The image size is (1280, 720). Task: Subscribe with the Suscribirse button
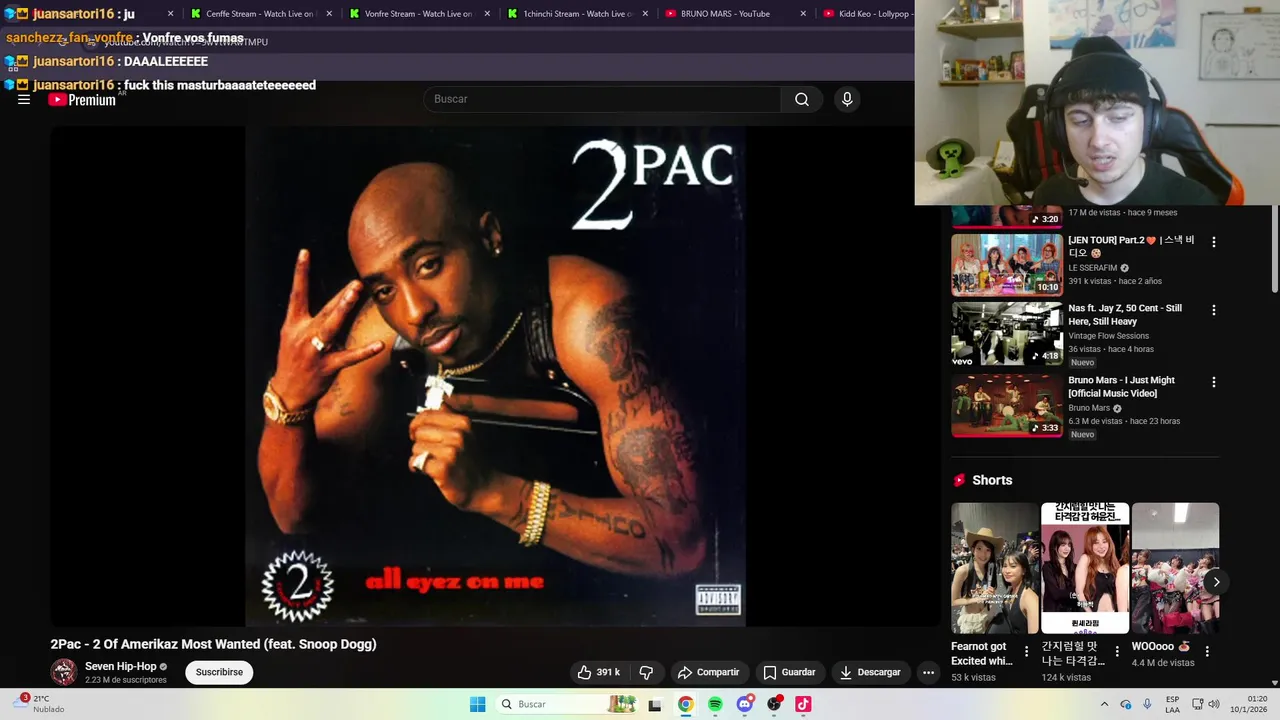(x=219, y=672)
